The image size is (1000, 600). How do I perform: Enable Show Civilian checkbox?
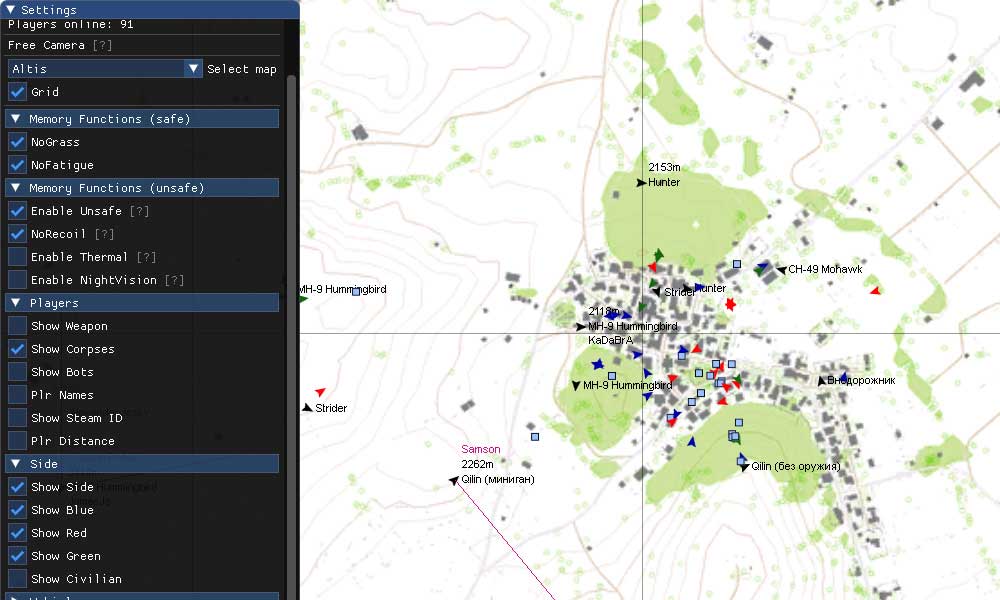pos(17,578)
